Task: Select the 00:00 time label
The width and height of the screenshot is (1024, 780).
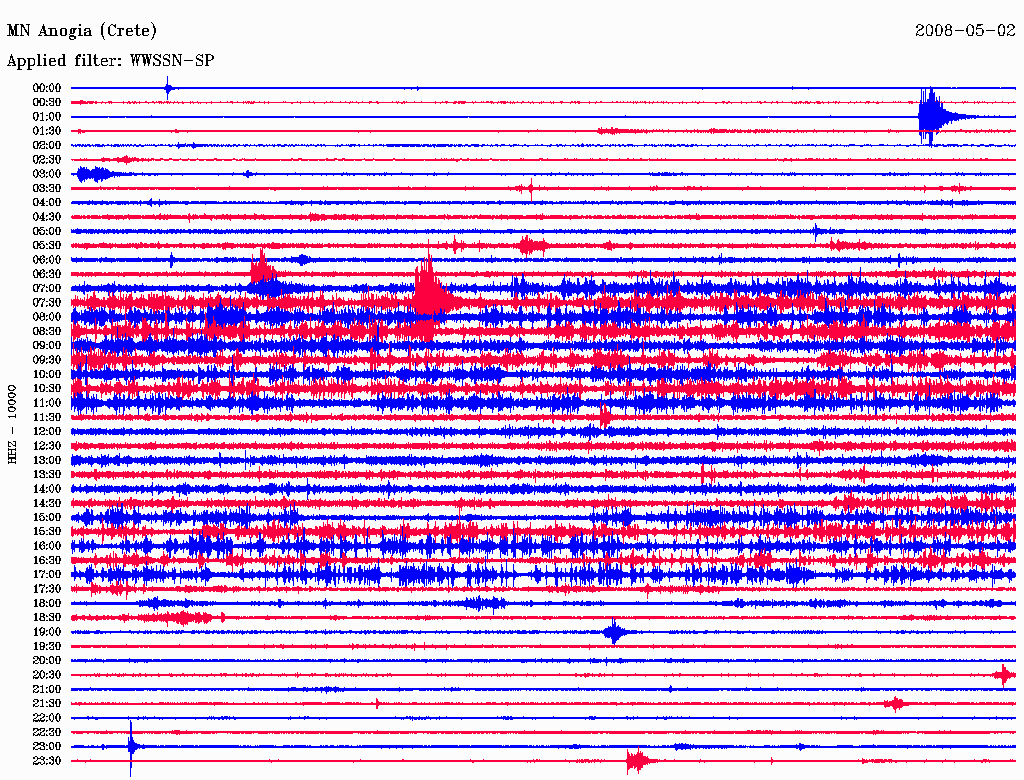Action: click(x=47, y=88)
